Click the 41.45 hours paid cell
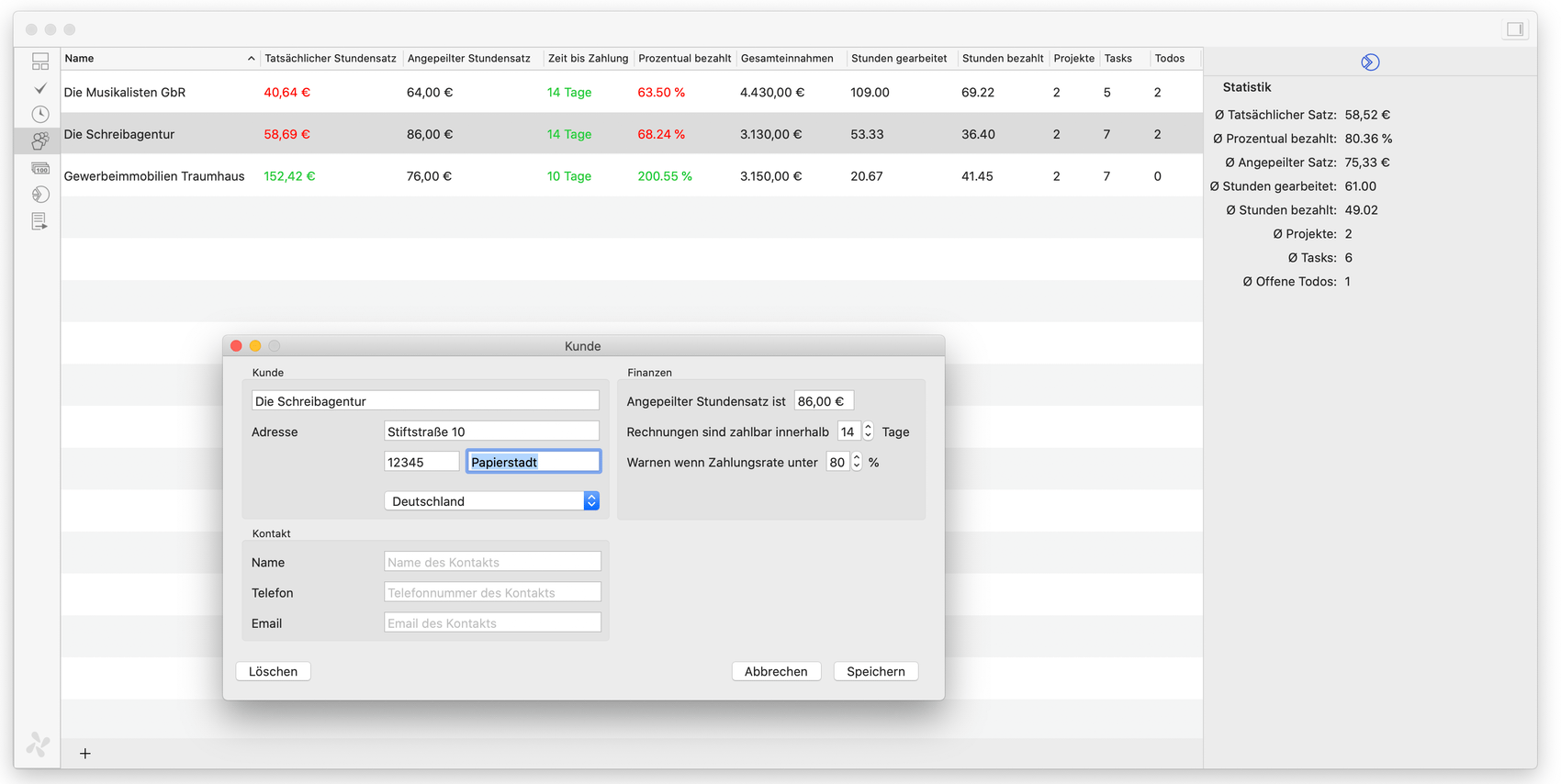Image resolution: width=1561 pixels, height=784 pixels. tap(977, 176)
